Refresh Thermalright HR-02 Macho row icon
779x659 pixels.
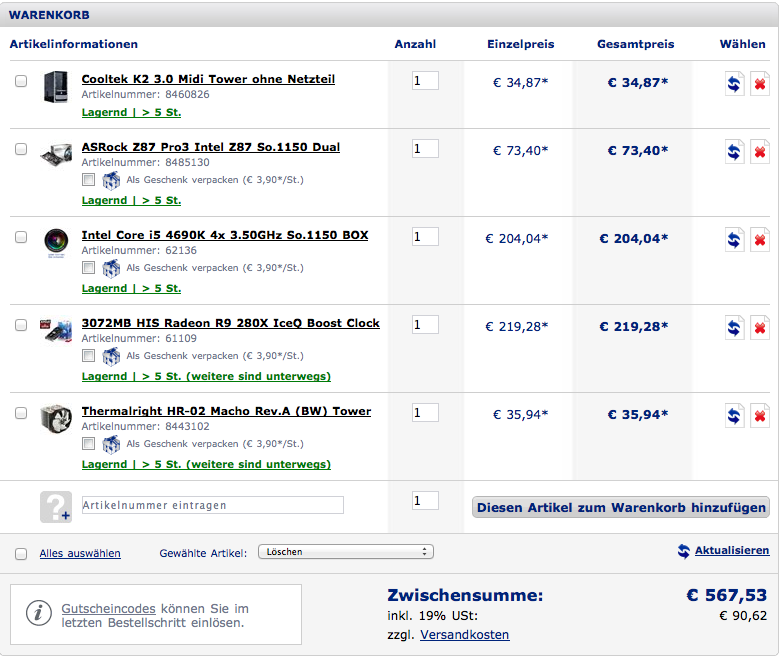pos(734,415)
